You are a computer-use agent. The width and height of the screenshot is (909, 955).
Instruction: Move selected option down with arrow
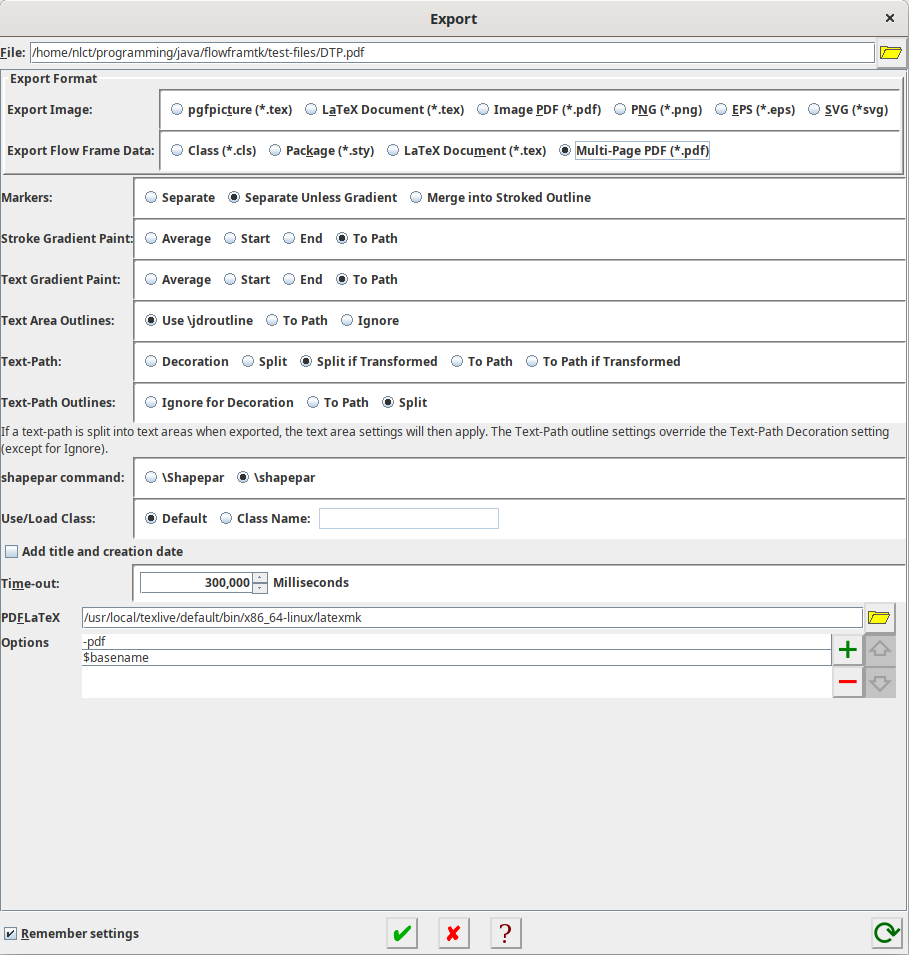click(880, 682)
